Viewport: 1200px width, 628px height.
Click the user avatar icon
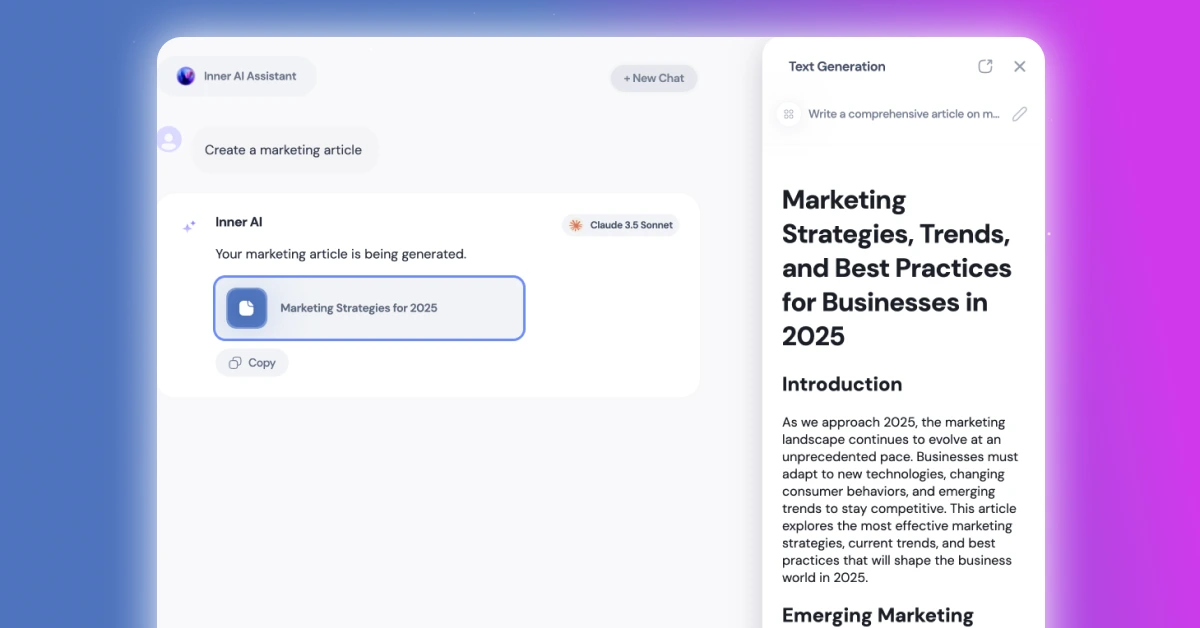coord(169,139)
